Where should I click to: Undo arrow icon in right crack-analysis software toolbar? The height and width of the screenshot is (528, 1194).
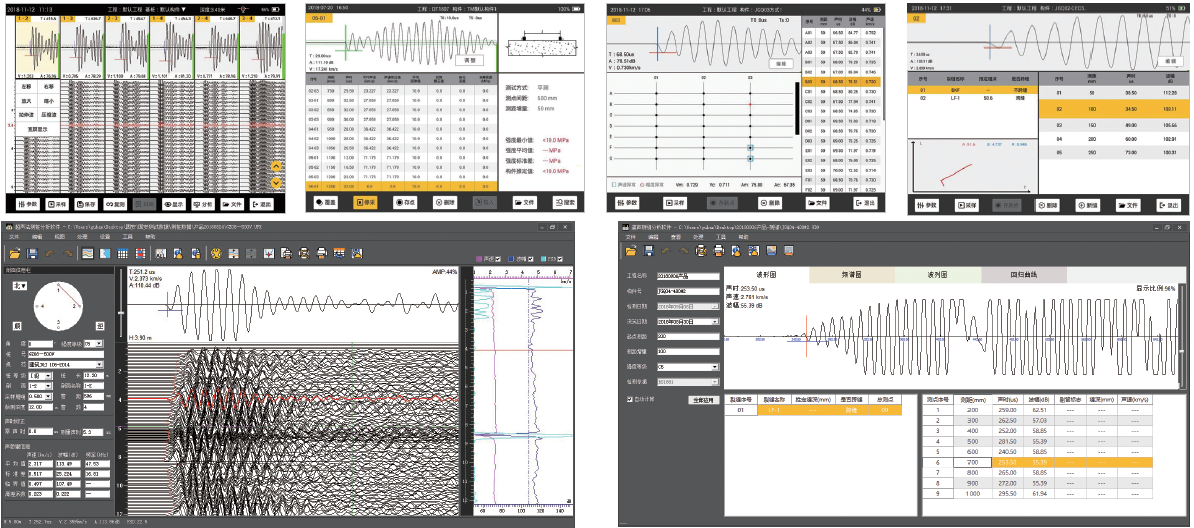(665, 251)
